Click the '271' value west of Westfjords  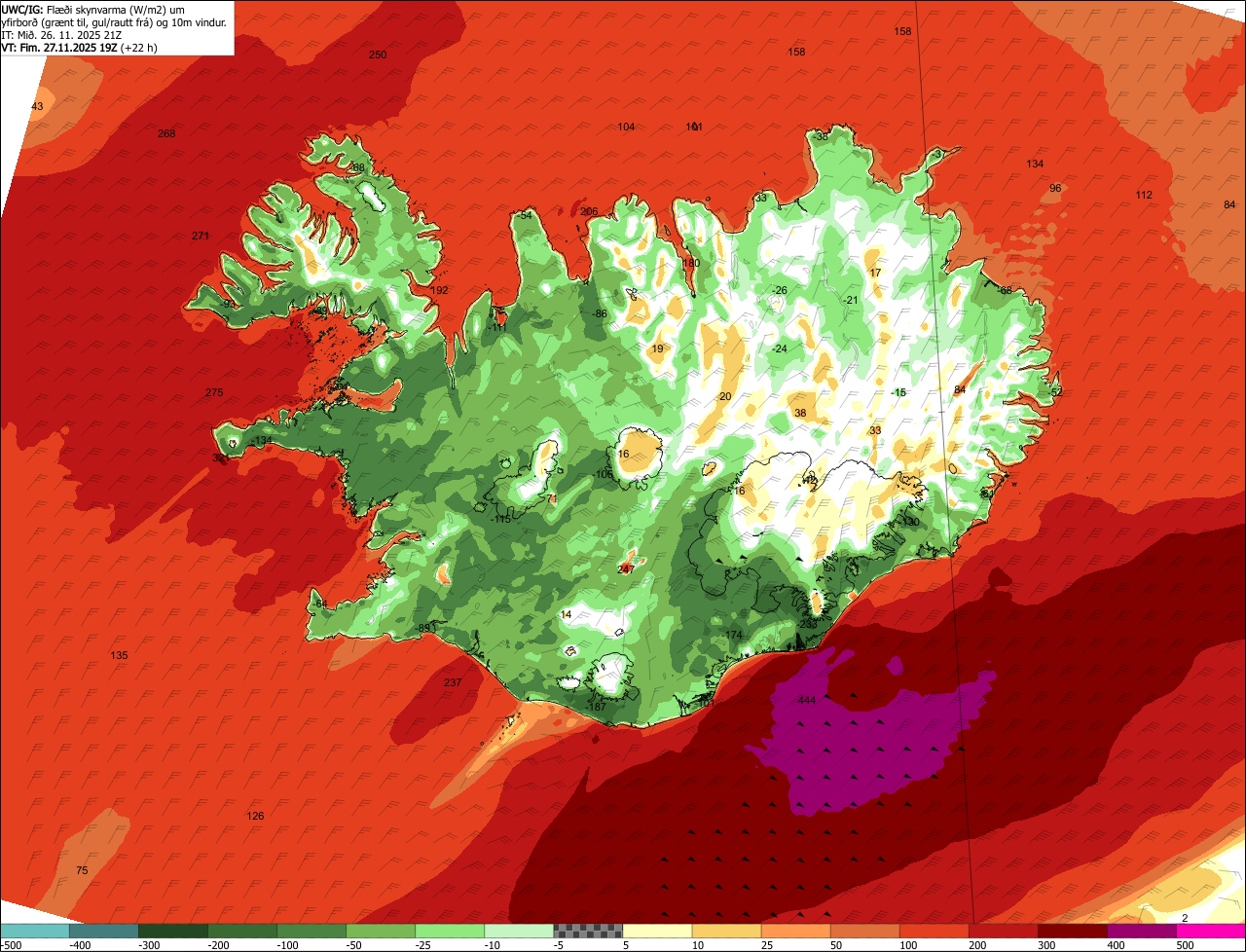(x=201, y=236)
